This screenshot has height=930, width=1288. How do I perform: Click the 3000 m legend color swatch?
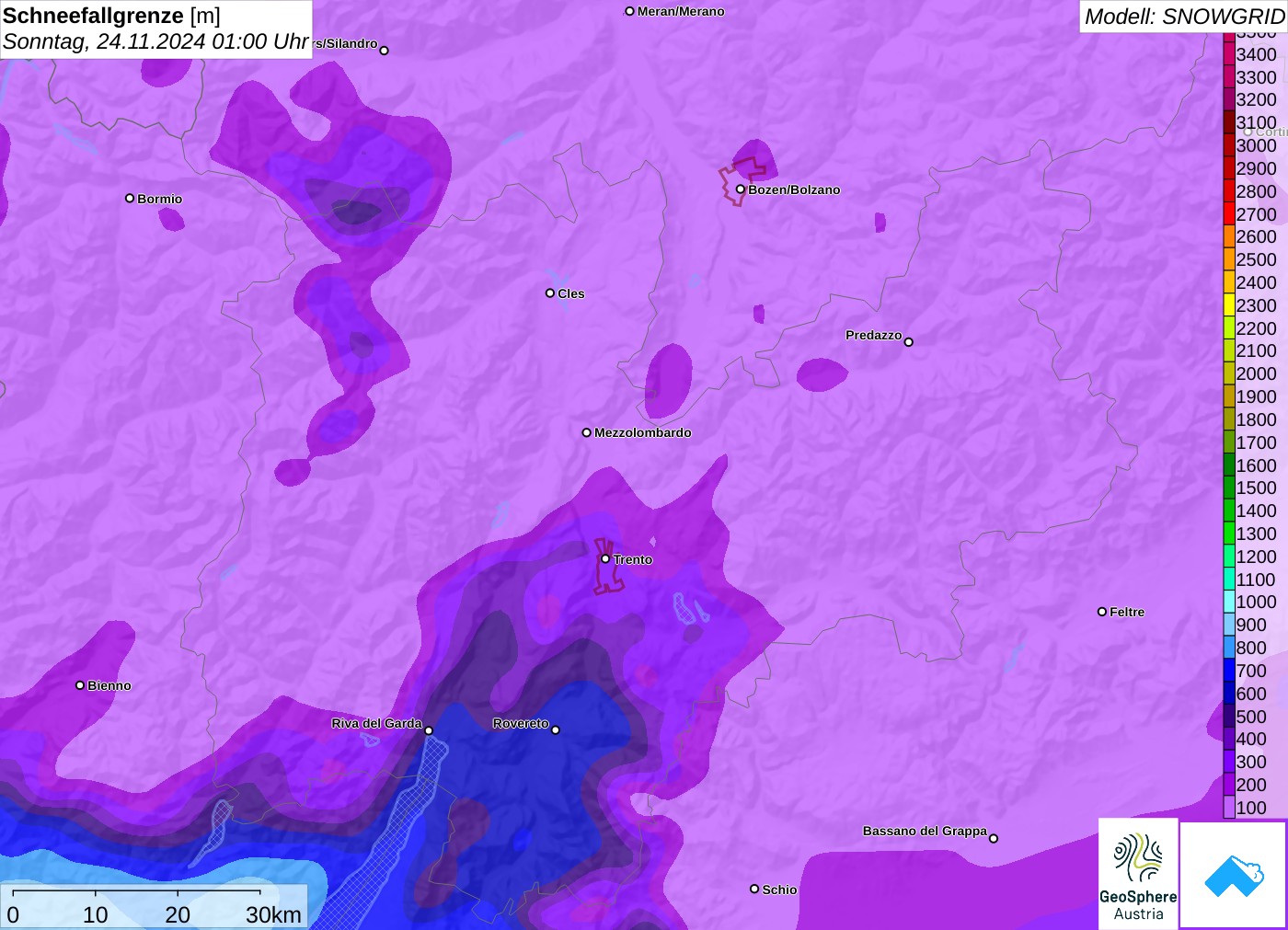(x=1229, y=145)
